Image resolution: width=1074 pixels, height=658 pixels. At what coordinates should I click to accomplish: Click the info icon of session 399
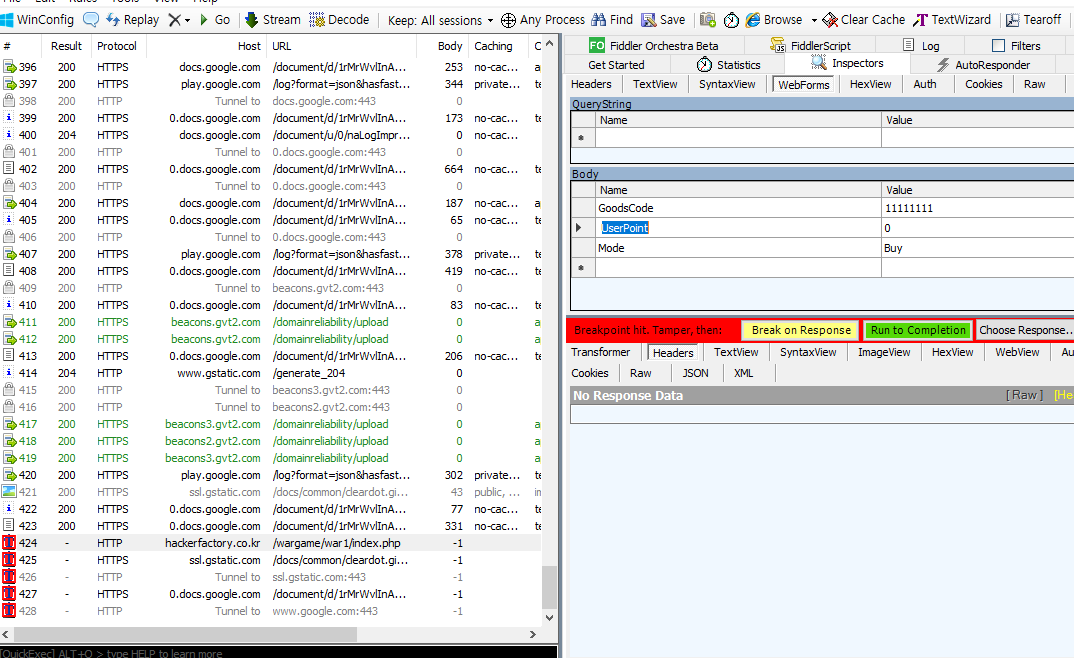pyautogui.click(x=9, y=118)
